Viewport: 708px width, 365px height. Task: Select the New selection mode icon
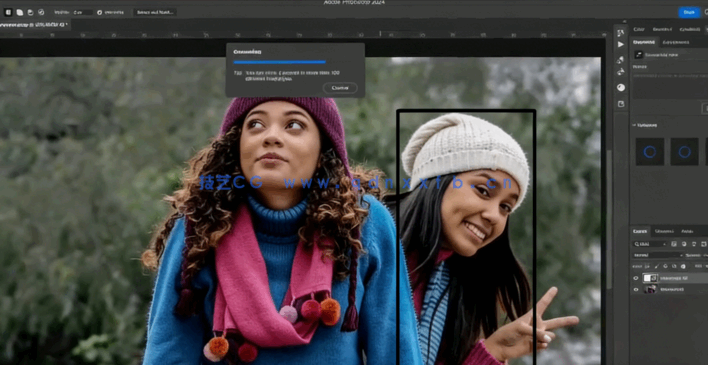[x=8, y=12]
